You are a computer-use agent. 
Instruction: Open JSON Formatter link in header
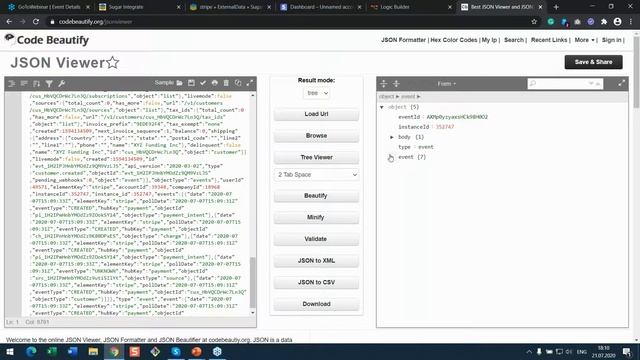tap(403, 40)
